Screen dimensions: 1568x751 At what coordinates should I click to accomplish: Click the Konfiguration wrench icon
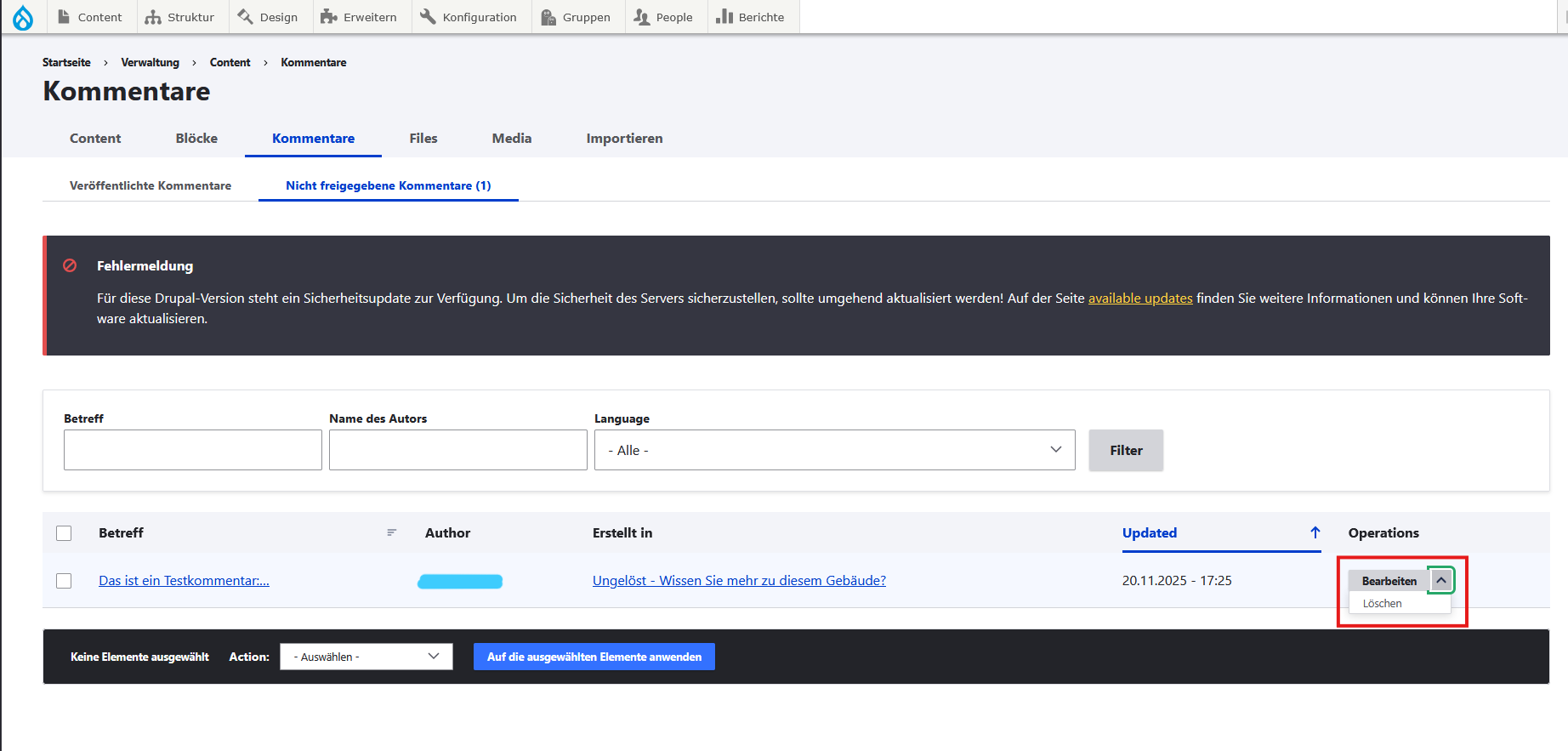tap(428, 17)
